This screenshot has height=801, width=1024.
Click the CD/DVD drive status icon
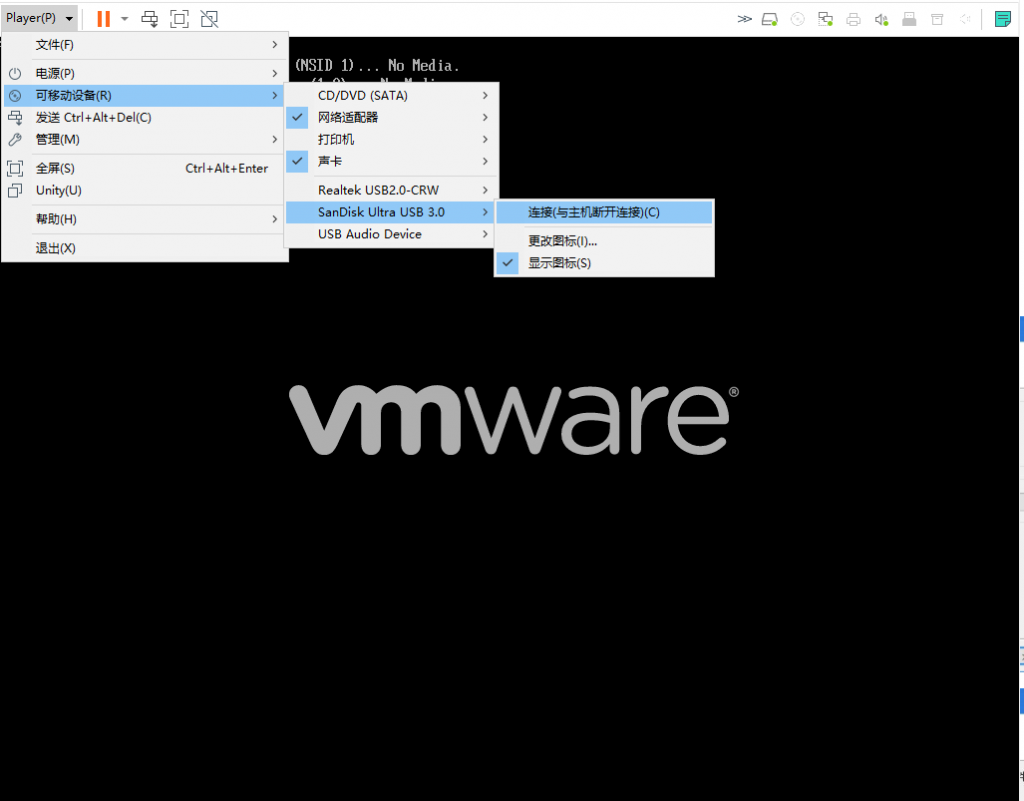(x=797, y=20)
